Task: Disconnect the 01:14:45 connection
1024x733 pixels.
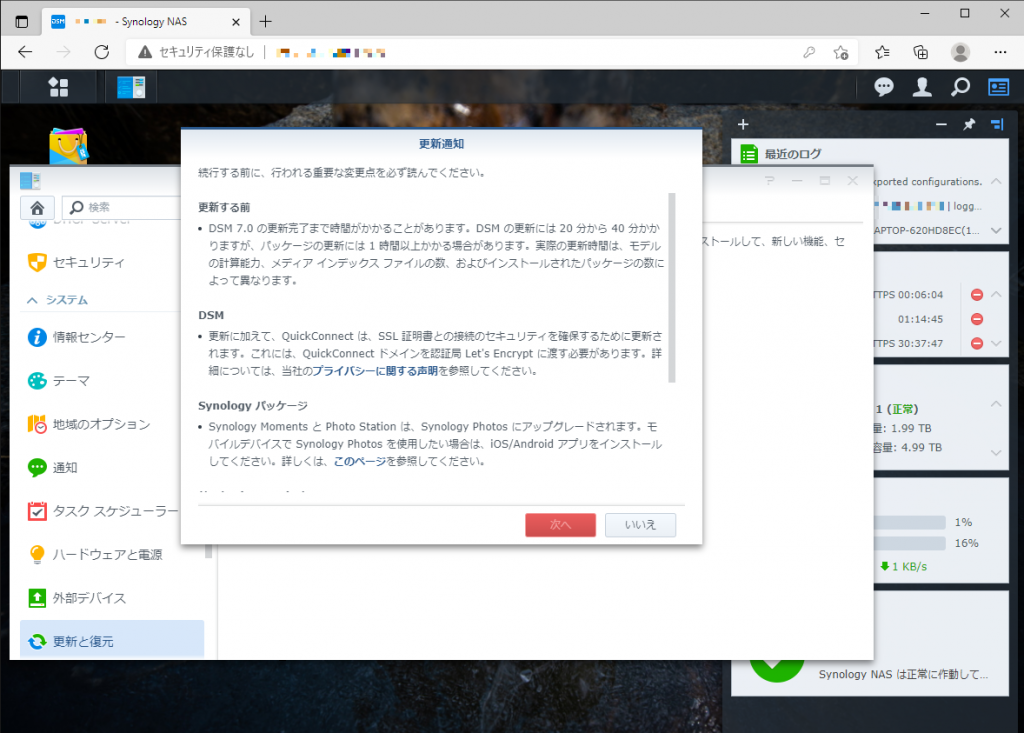Action: (x=977, y=319)
